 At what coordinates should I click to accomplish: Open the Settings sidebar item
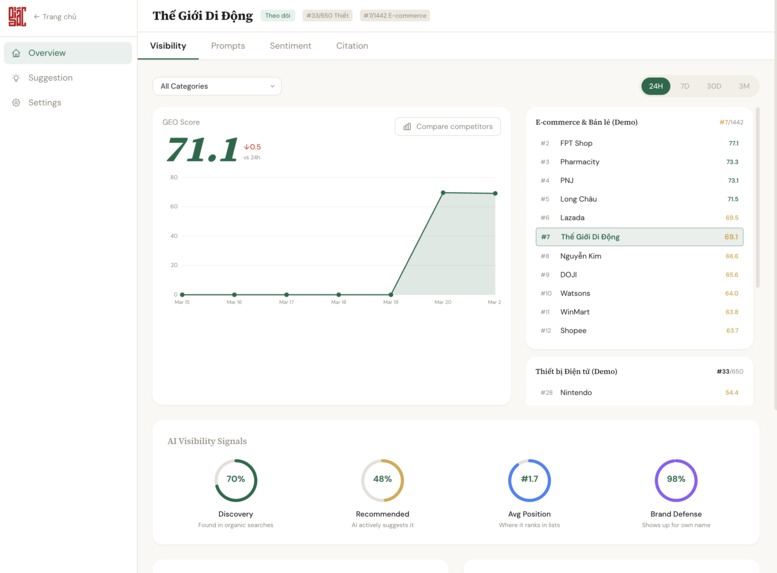68,103
